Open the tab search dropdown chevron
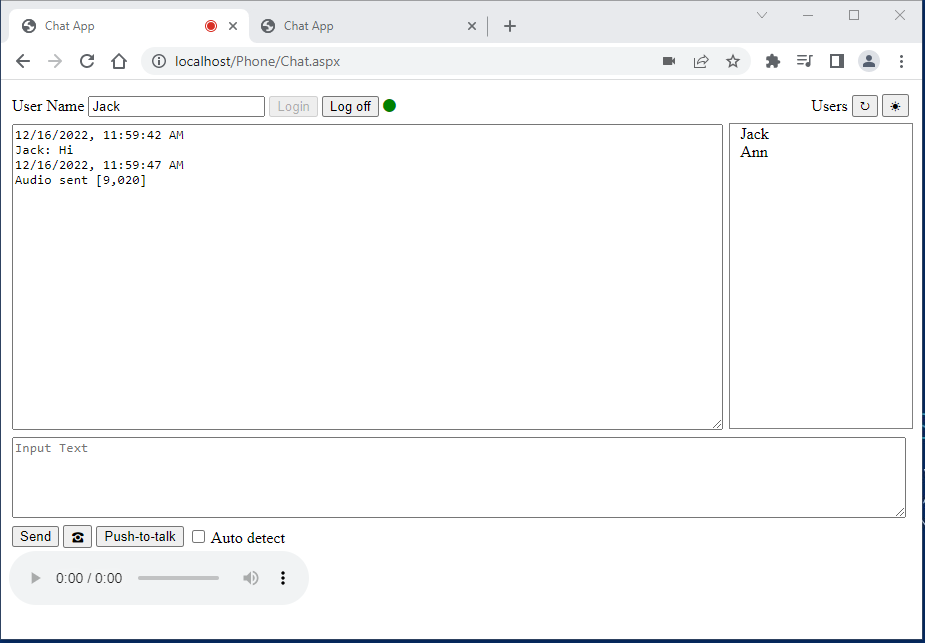The height and width of the screenshot is (643, 925). click(762, 15)
